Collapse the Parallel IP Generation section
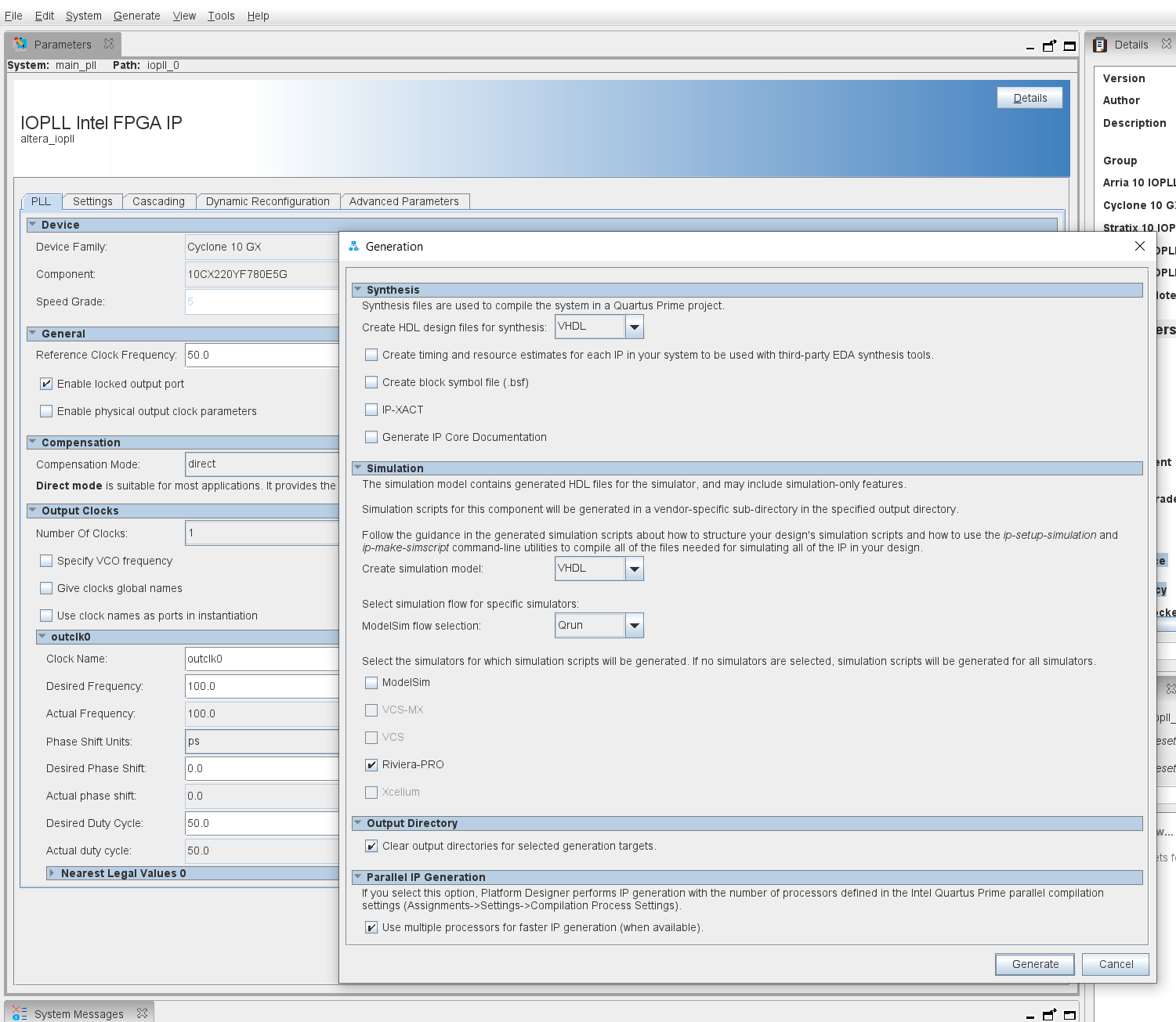1176x1022 pixels. point(358,877)
